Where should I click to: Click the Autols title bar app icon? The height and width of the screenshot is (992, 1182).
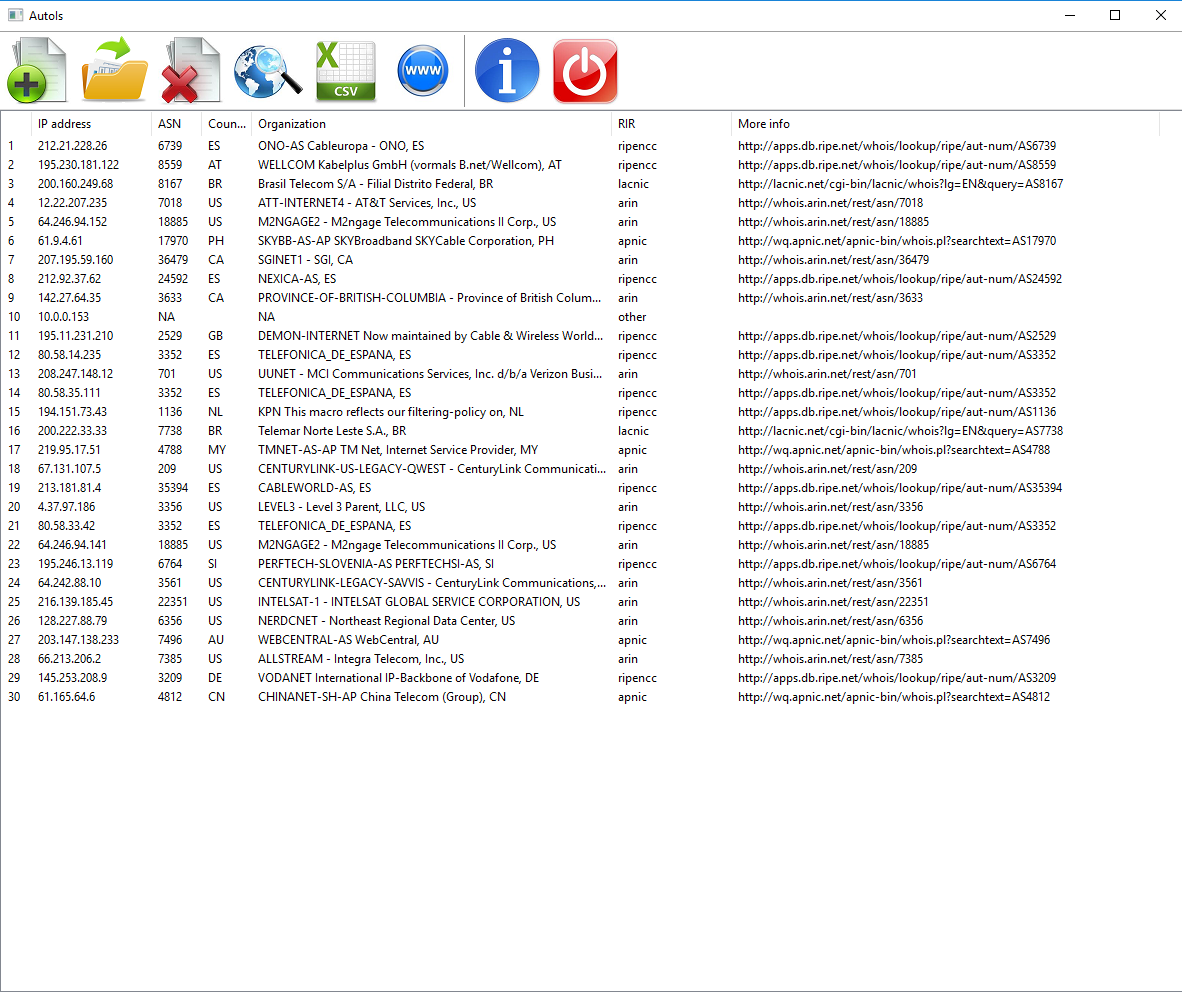click(x=15, y=15)
